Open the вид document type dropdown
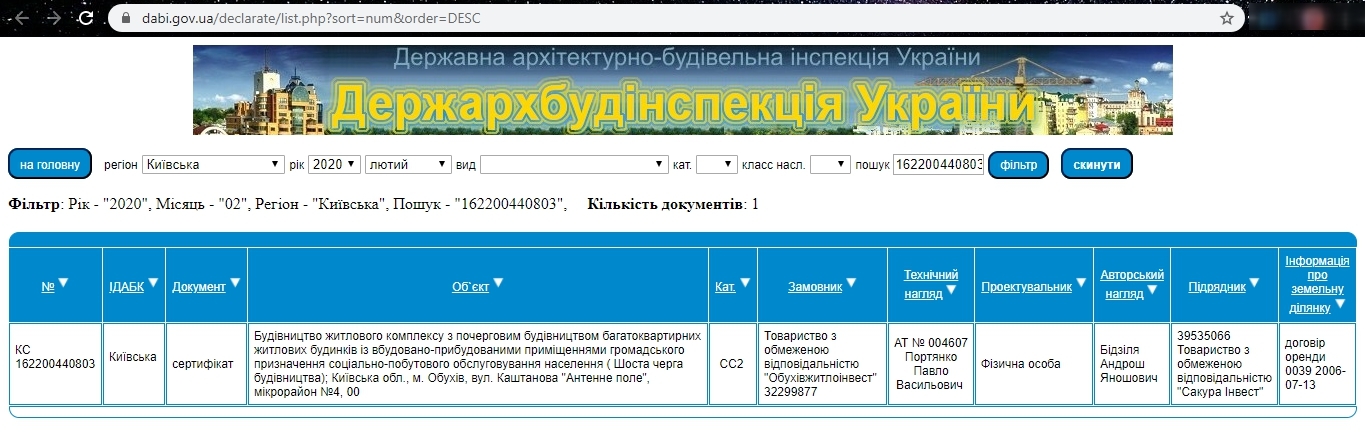Screen dimensions: 1365x432 tap(574, 164)
